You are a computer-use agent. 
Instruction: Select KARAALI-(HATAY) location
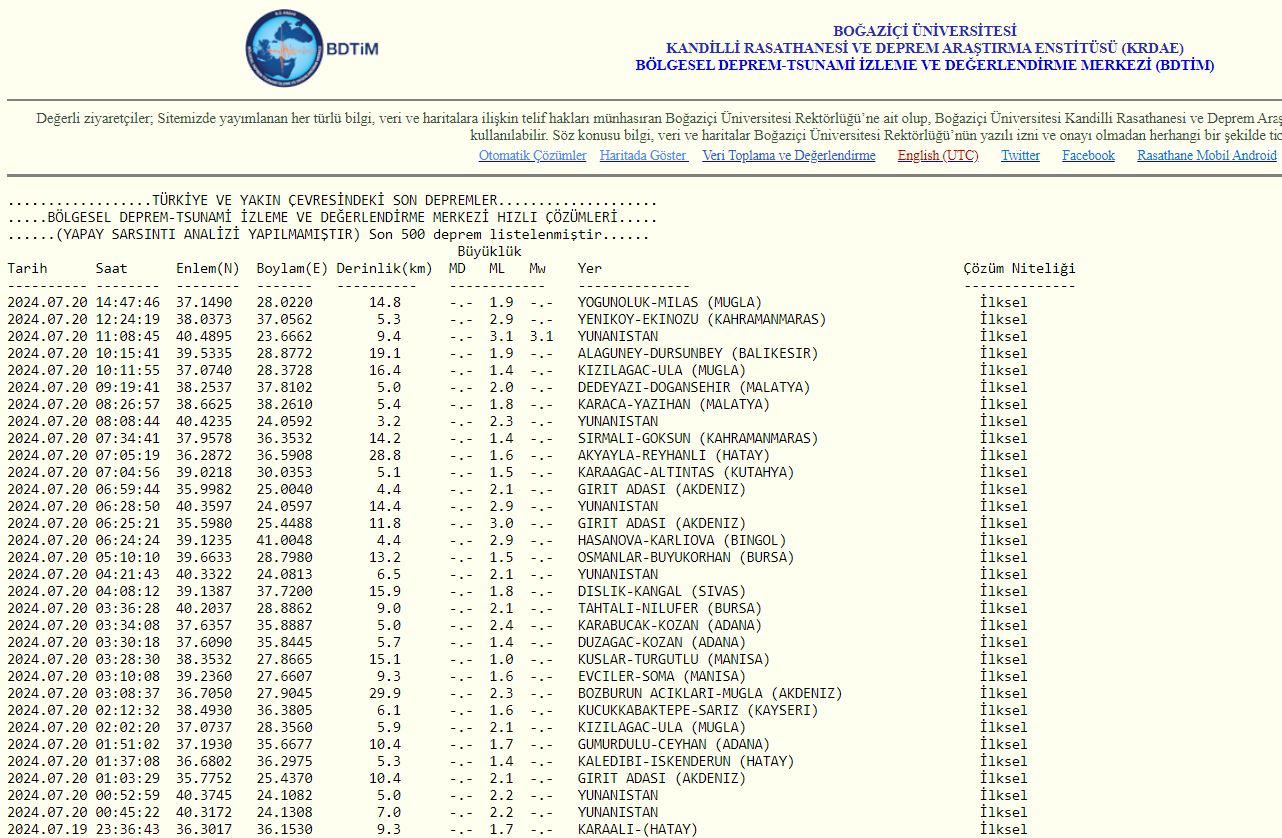pos(638,829)
